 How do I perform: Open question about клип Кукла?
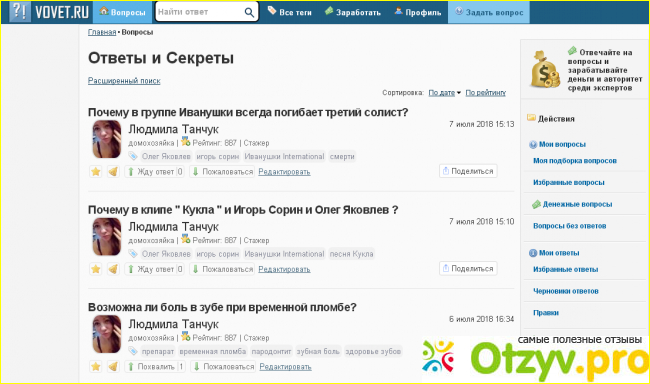pyautogui.click(x=243, y=210)
